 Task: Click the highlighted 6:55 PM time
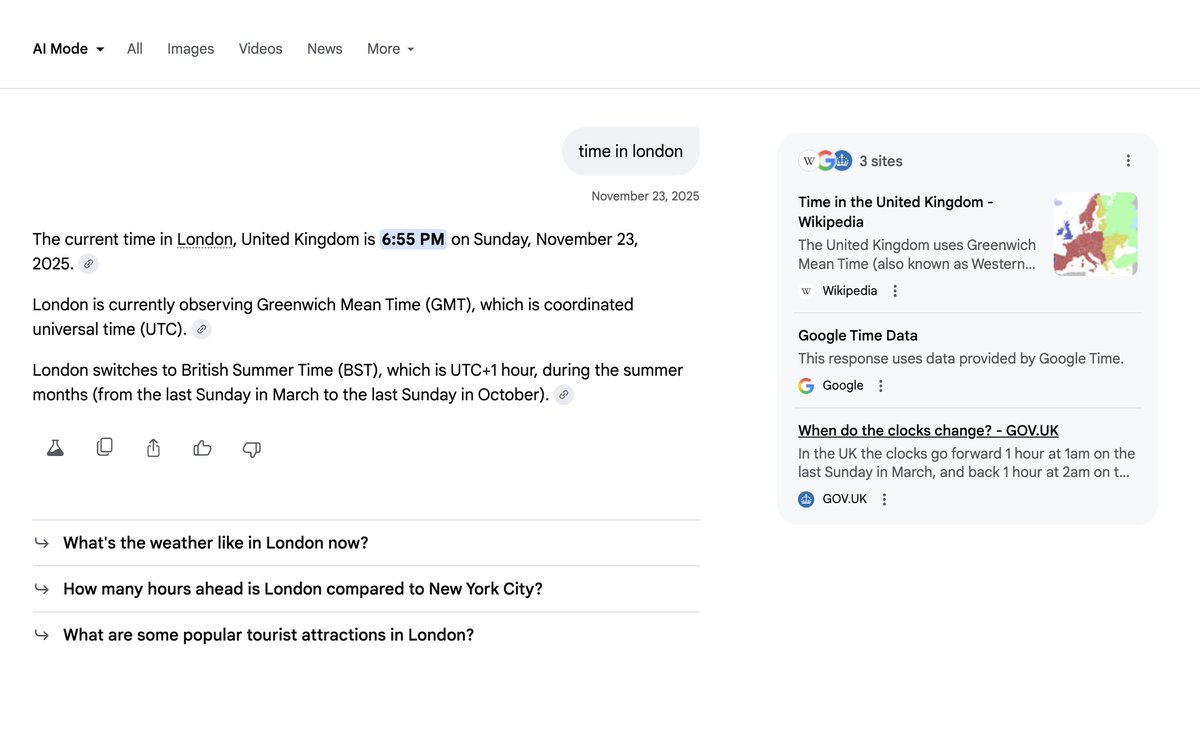tap(413, 239)
